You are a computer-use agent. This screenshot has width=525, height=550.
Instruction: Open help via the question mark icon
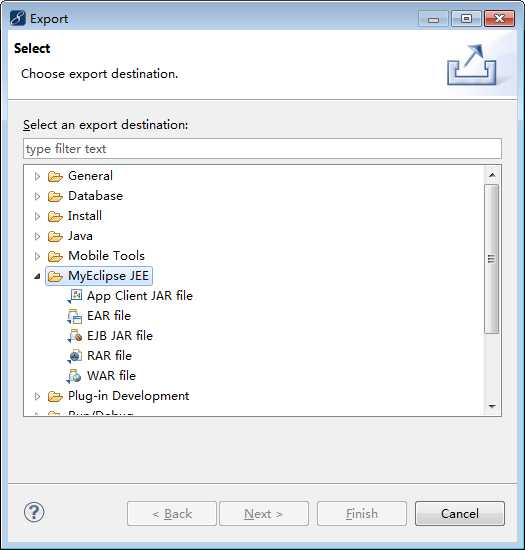(x=34, y=512)
